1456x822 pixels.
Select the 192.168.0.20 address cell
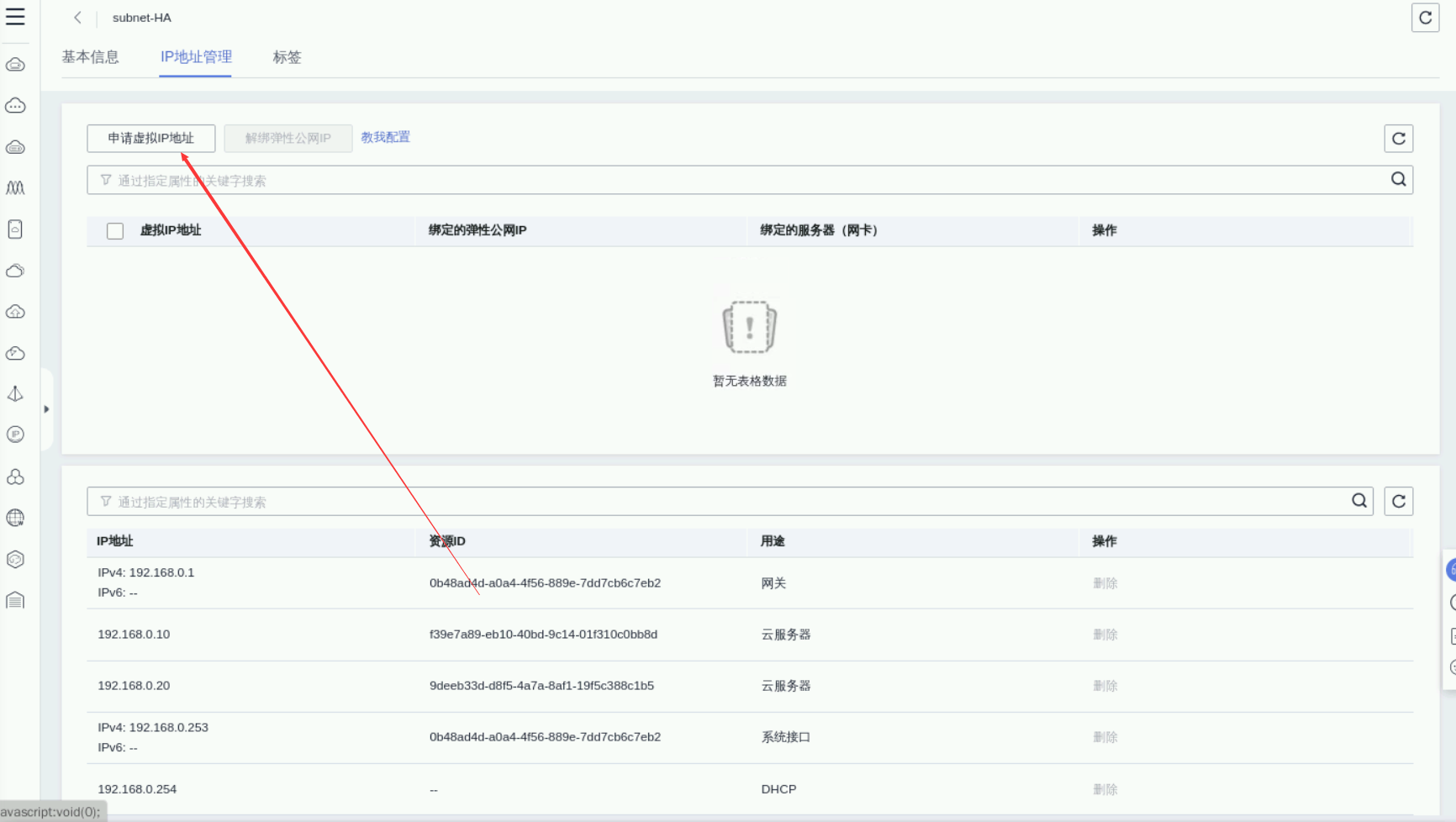pyautogui.click(x=134, y=686)
